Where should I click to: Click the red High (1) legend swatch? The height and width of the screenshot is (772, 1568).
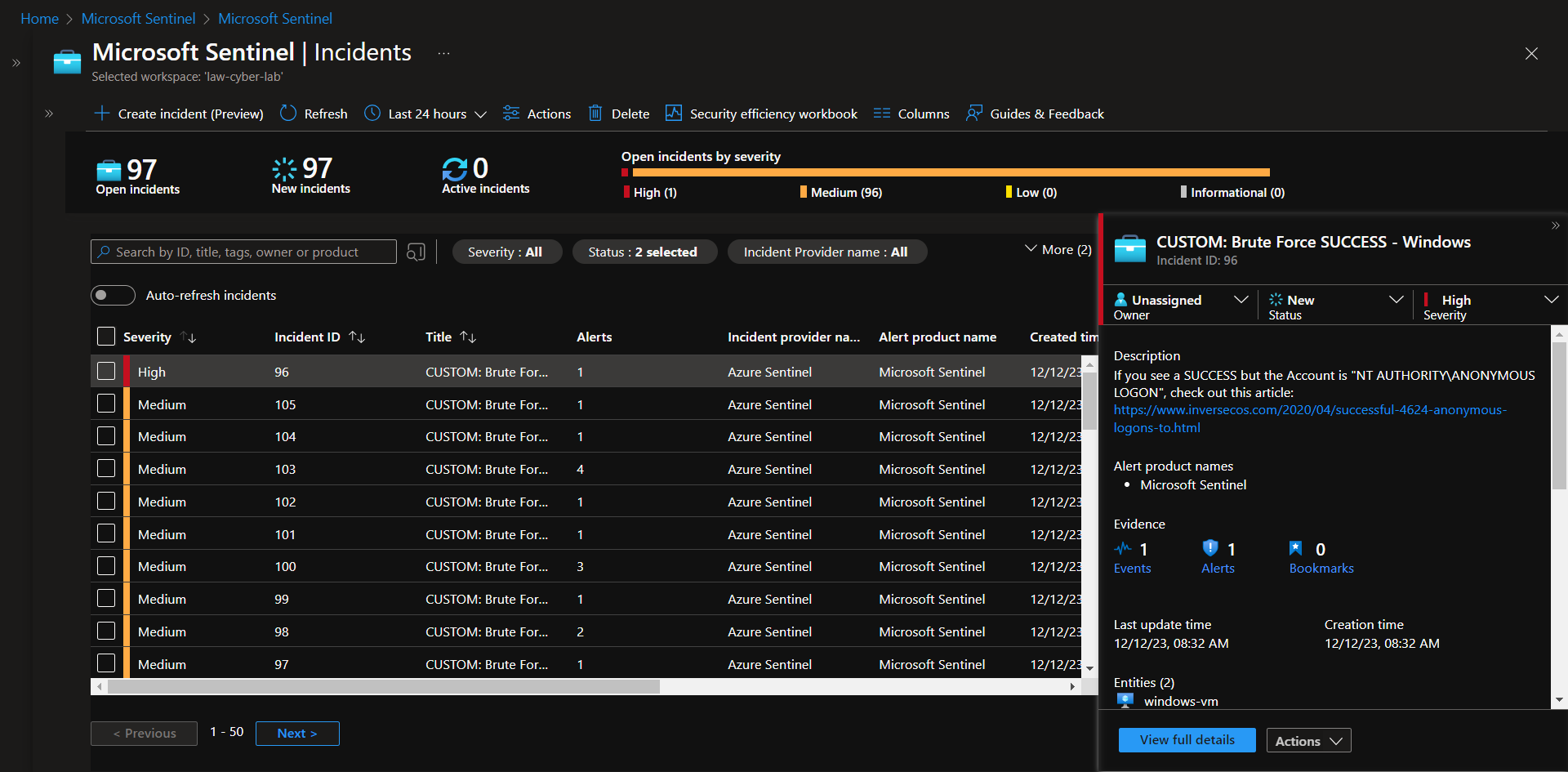(626, 192)
